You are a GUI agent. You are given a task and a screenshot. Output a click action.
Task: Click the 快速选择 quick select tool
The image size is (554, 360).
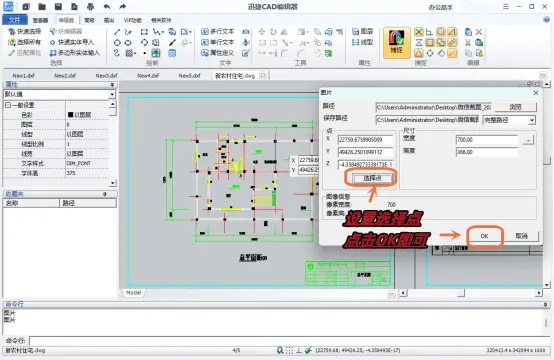(x=25, y=31)
